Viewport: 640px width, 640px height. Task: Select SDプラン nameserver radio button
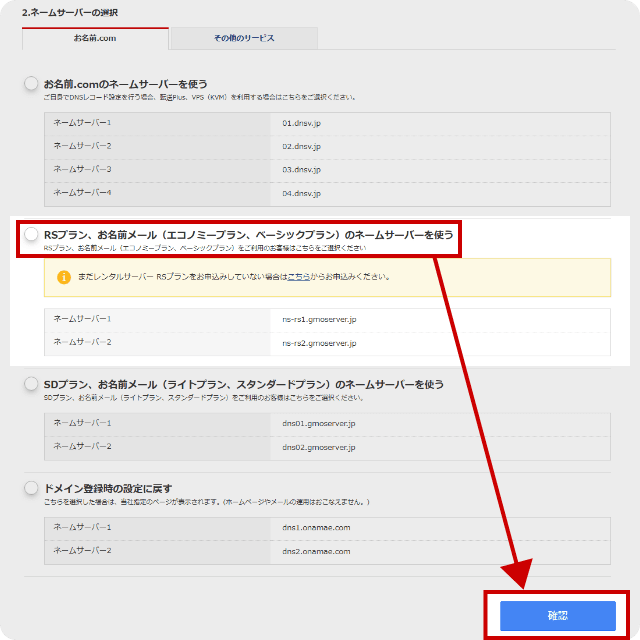tap(31, 384)
